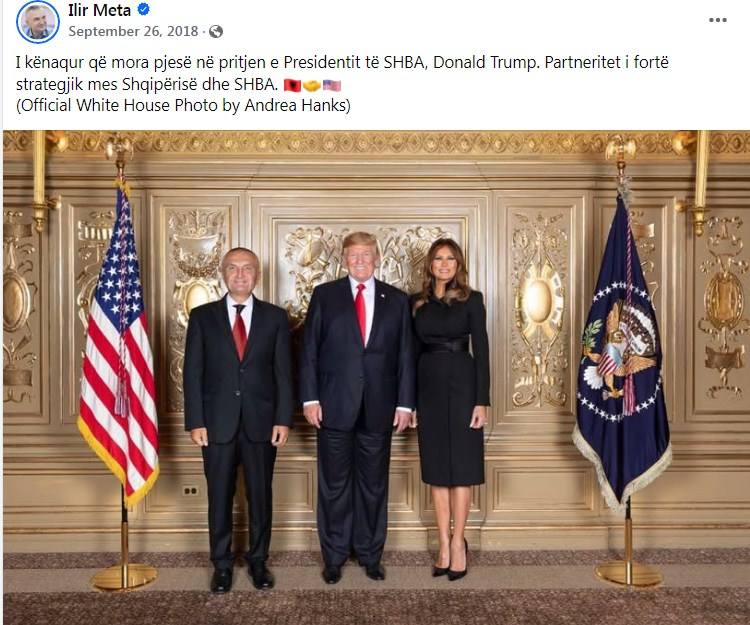Viewport: 750px width, 625px height.
Task: Click the American flag in the photo
Action: click(x=119, y=344)
